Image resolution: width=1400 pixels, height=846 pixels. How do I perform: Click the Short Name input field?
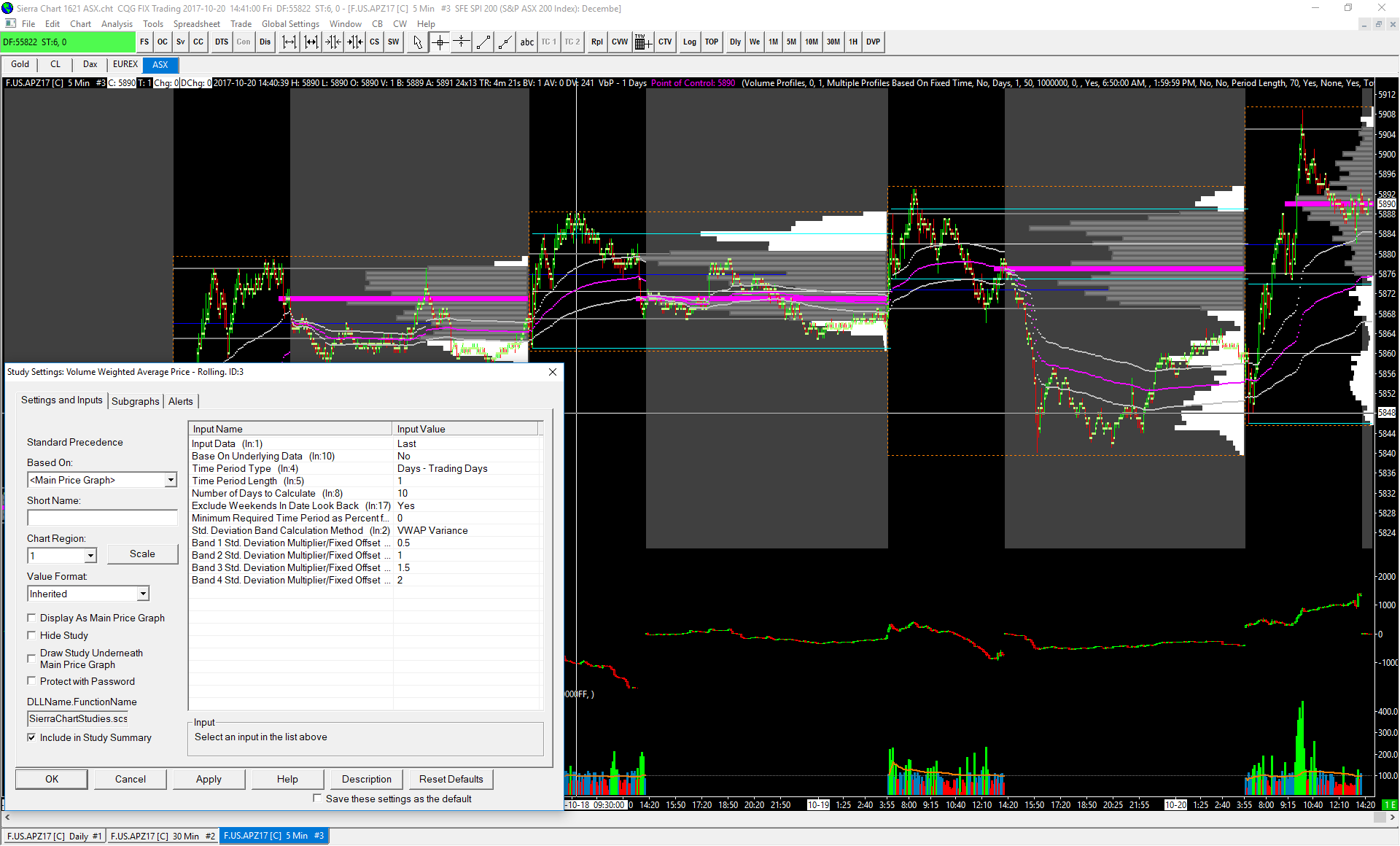coord(102,518)
